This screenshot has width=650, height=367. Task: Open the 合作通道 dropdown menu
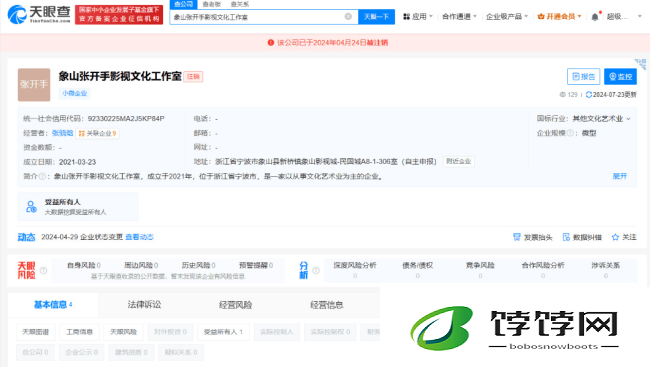pos(459,17)
